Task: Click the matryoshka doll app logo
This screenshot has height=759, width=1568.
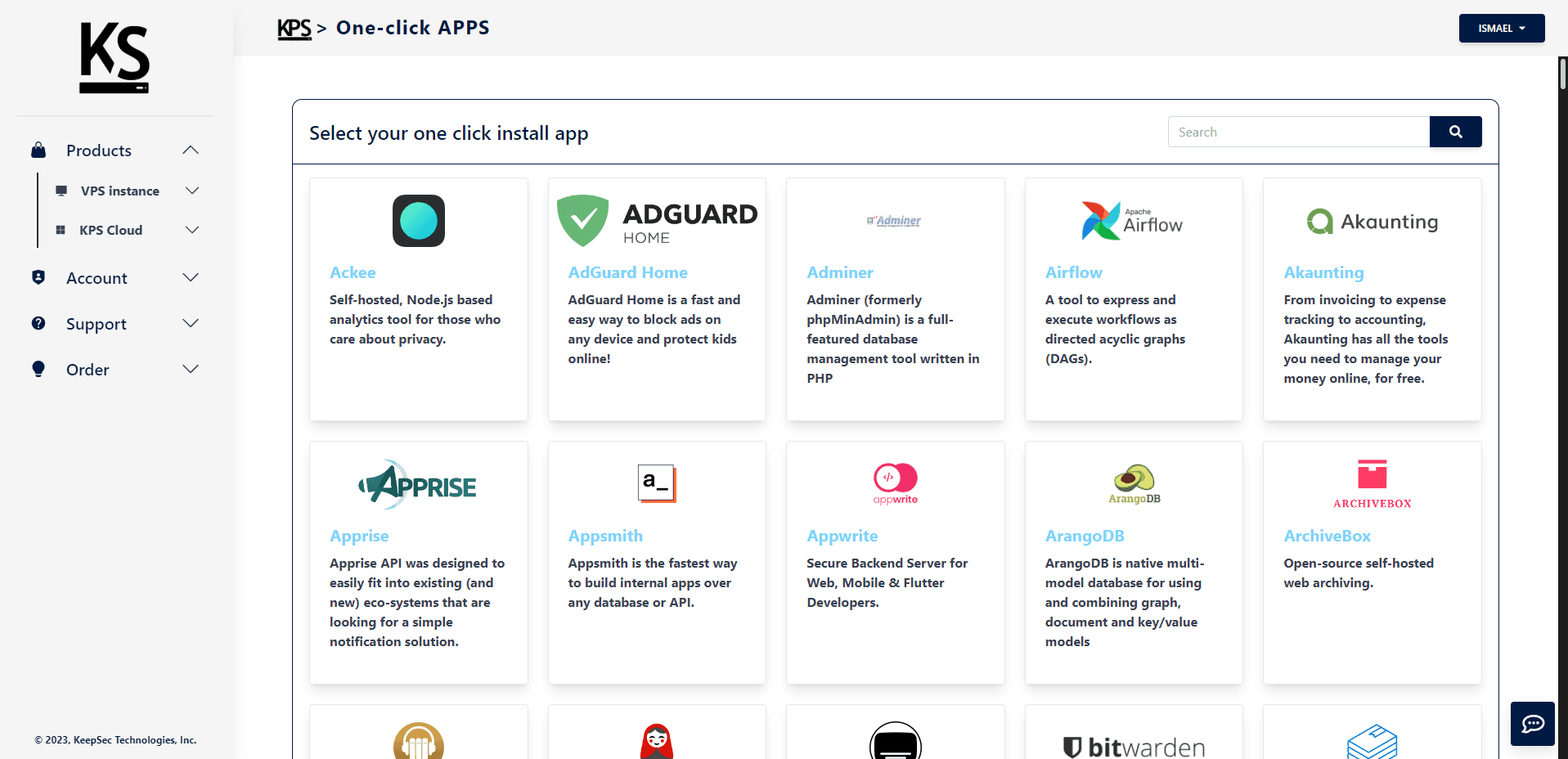Action: tap(657, 741)
